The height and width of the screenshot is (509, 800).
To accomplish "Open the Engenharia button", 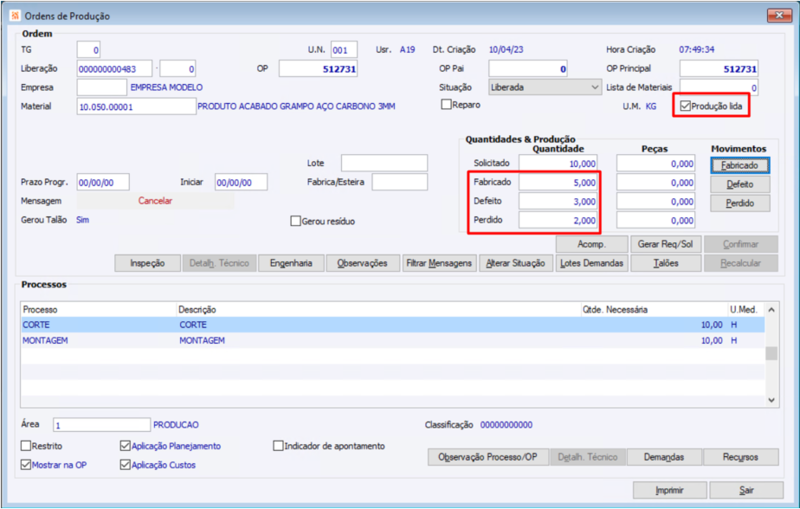I will [291, 263].
